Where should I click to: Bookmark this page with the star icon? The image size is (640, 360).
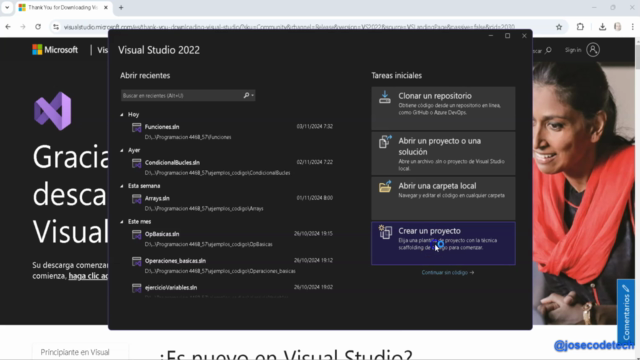tap(559, 27)
